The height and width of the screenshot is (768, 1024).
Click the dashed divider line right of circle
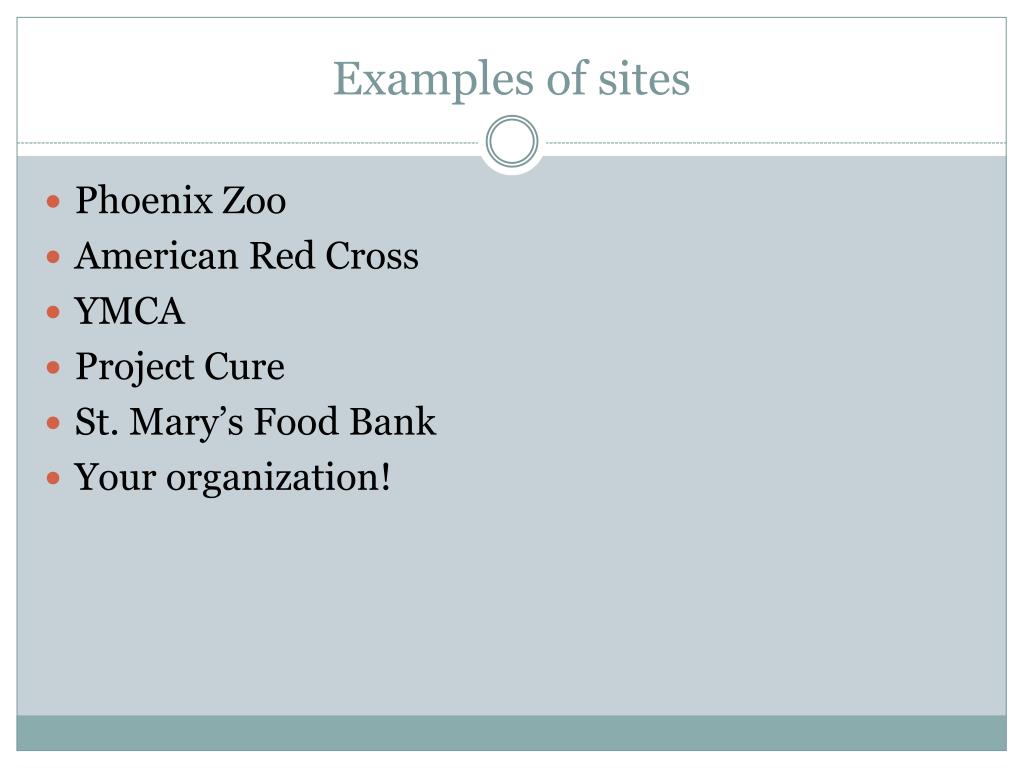coord(776,142)
